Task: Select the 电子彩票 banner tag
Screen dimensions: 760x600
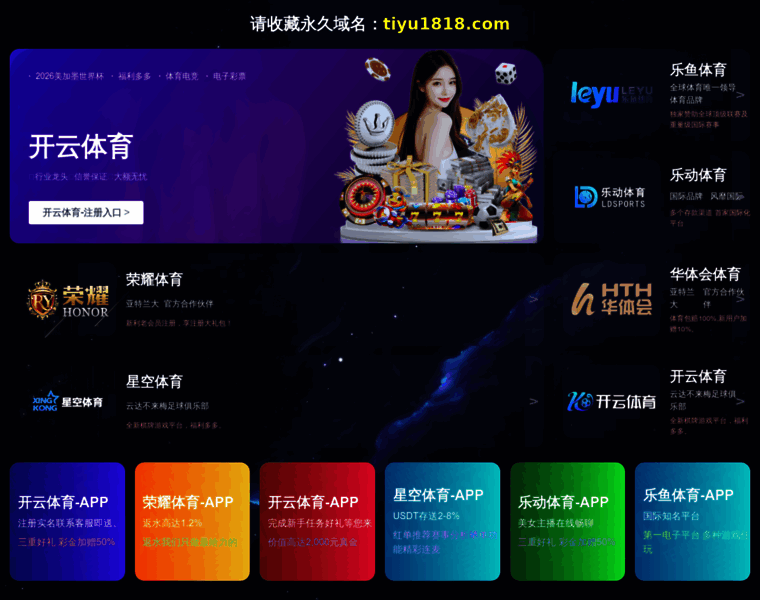Action: (229, 76)
